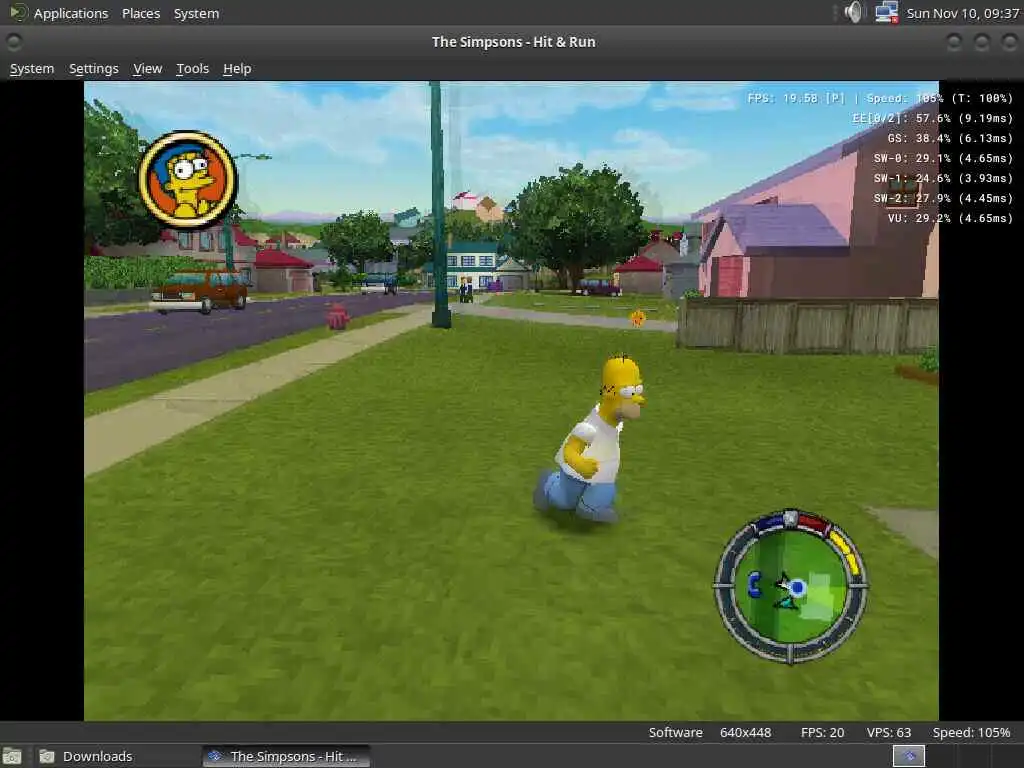Open the Help menu

tap(236, 69)
